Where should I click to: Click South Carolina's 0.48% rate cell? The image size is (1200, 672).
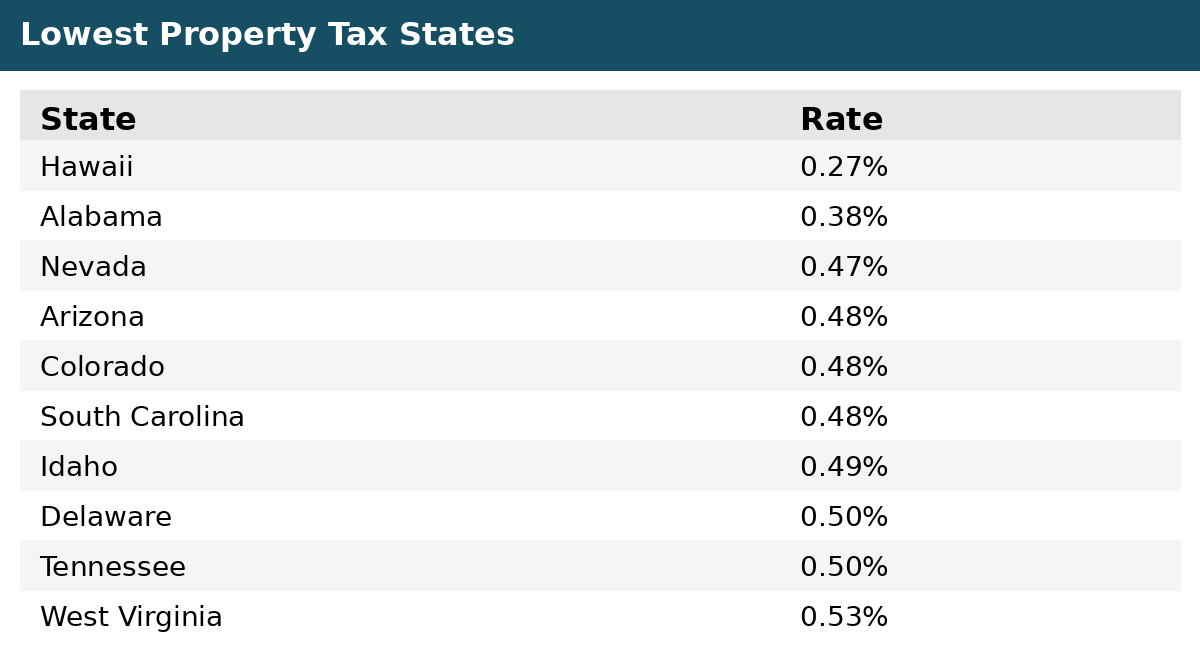click(x=844, y=417)
